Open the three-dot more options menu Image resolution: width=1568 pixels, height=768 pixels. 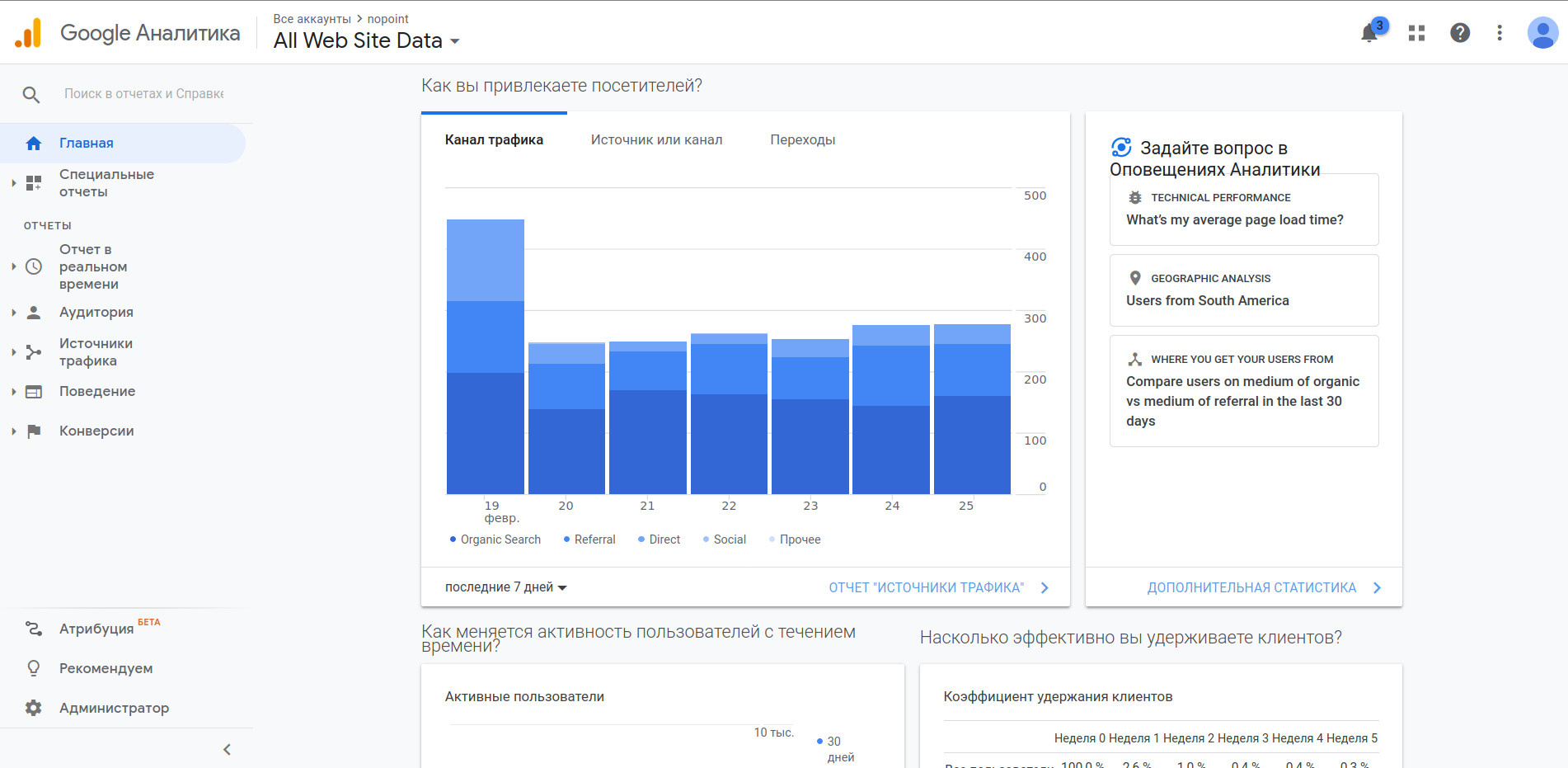tap(1499, 33)
